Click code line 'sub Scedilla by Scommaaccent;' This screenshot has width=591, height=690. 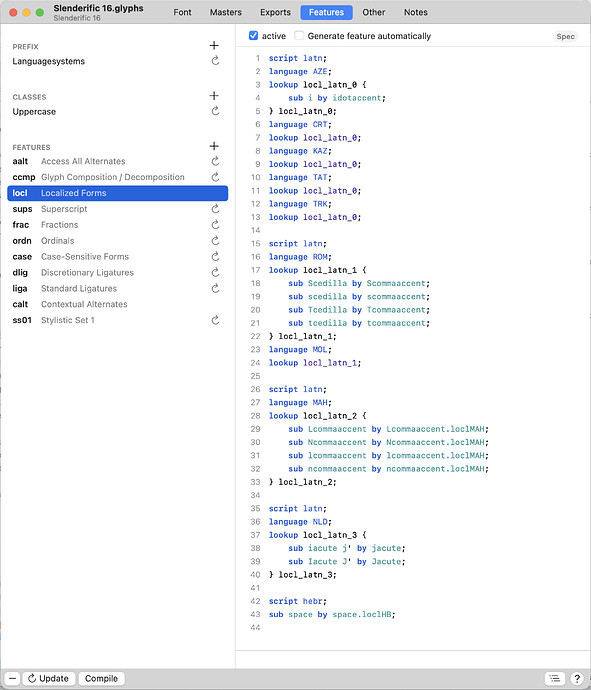click(359, 283)
